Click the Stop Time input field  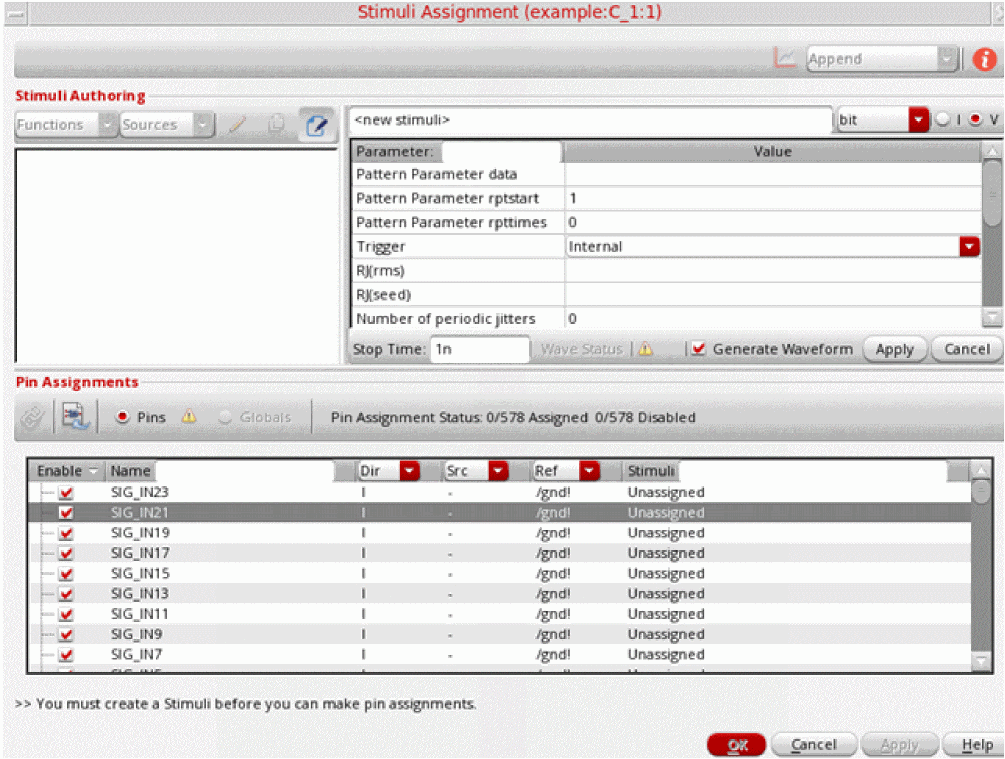tap(480, 349)
